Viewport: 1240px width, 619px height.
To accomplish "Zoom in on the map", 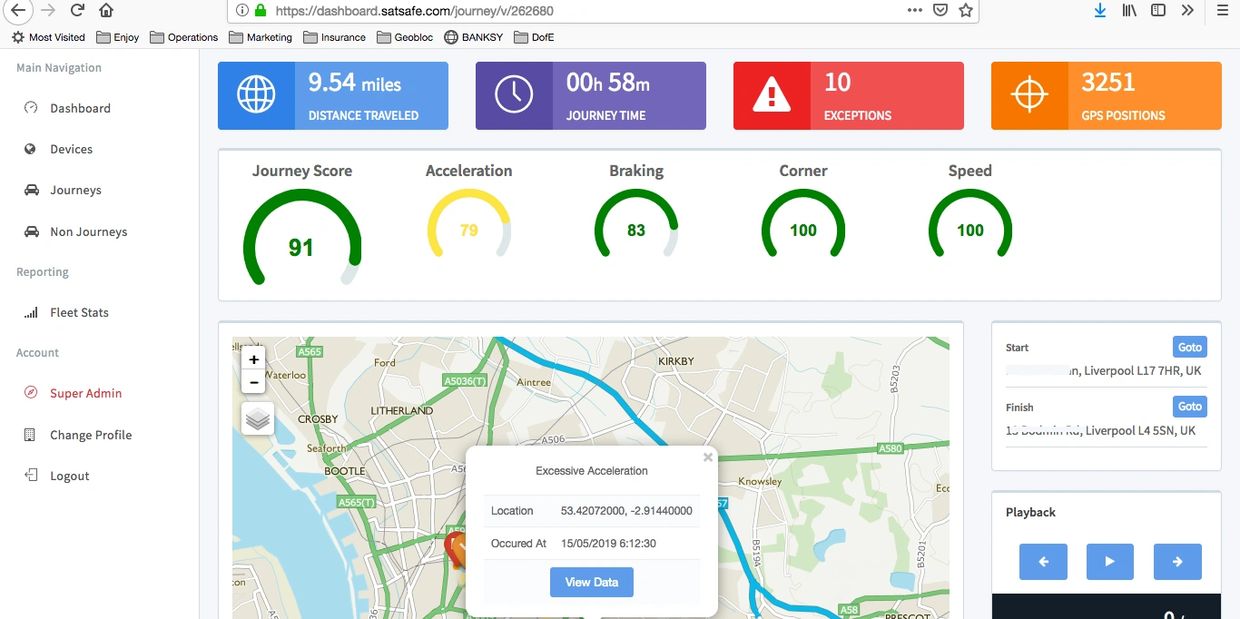I will click(254, 360).
